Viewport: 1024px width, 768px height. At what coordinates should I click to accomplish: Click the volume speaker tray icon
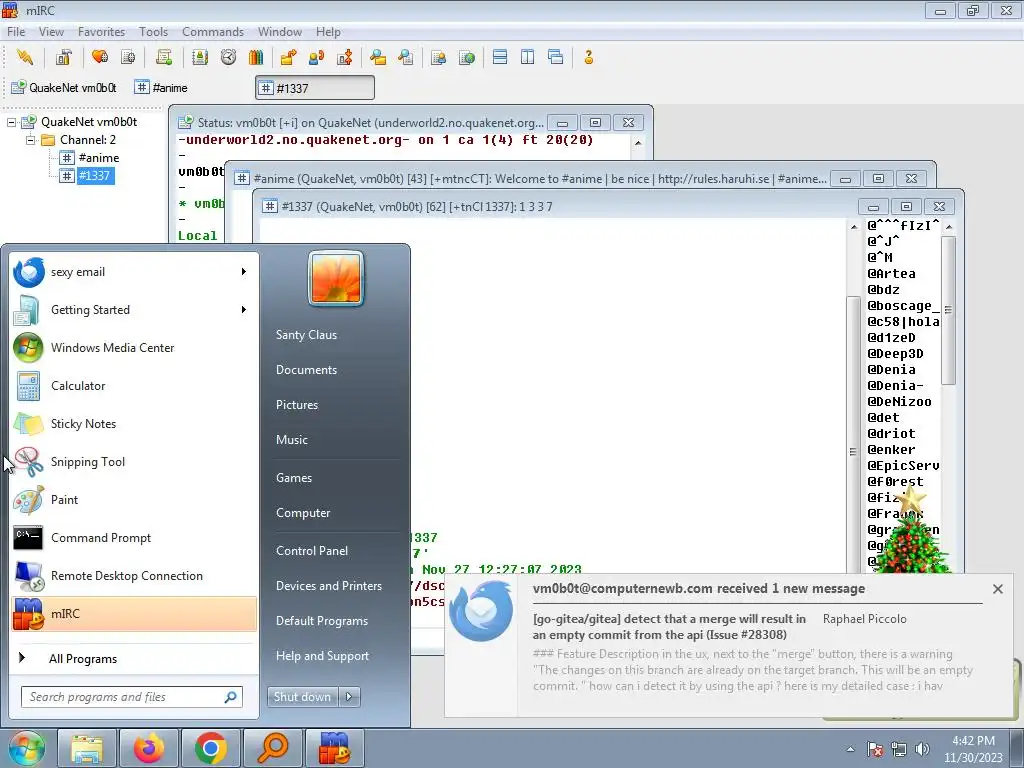coord(923,749)
